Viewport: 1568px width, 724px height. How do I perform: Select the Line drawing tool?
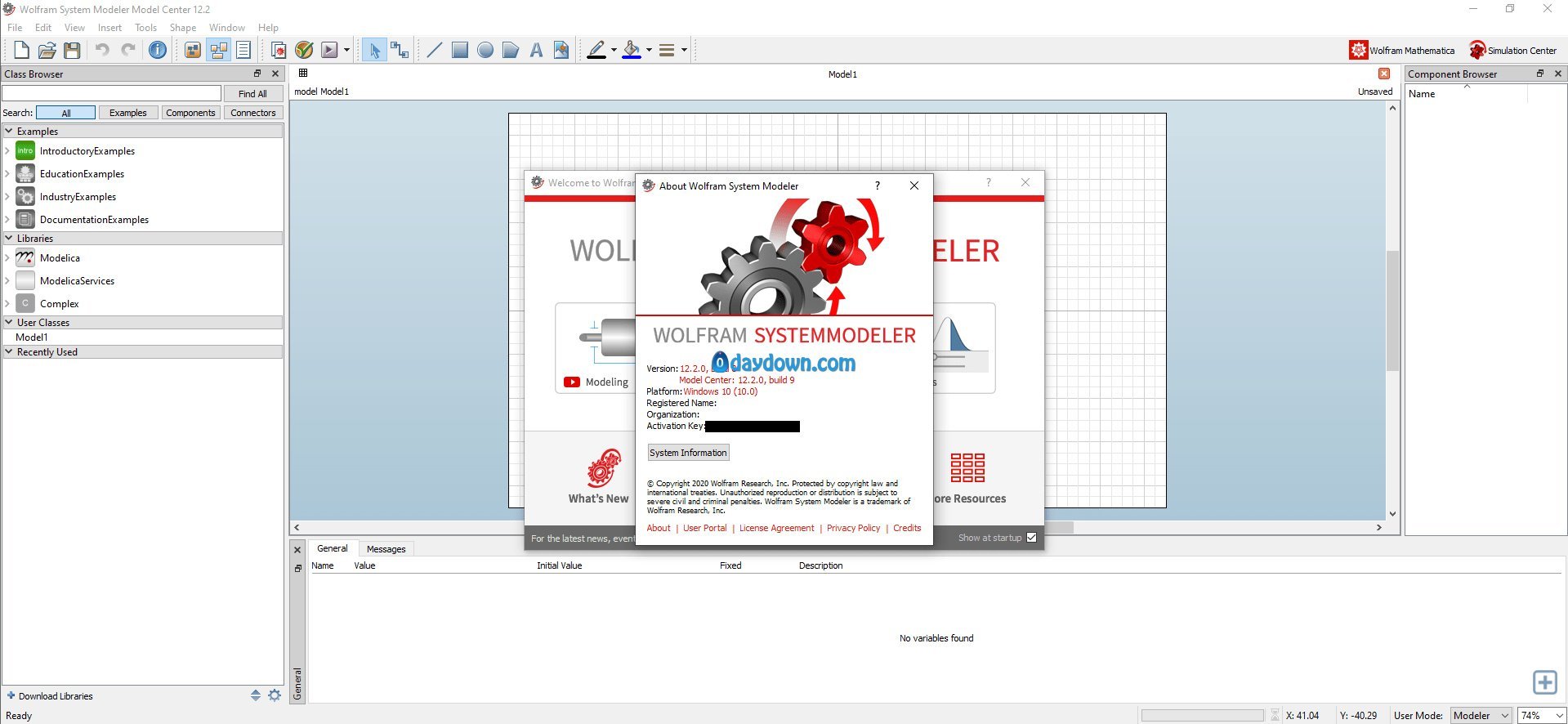pyautogui.click(x=435, y=51)
